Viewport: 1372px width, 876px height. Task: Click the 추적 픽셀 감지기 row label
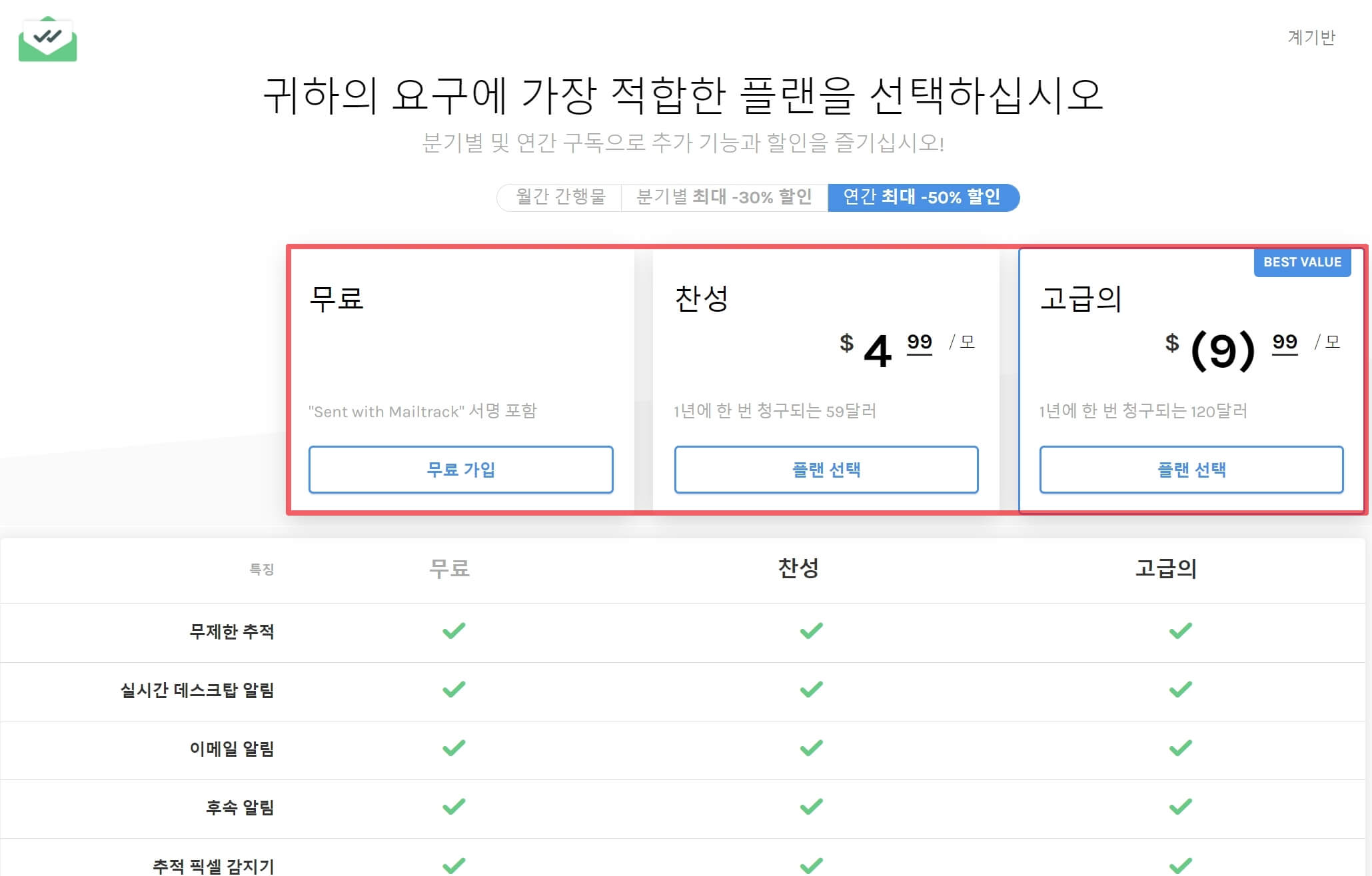tap(213, 866)
